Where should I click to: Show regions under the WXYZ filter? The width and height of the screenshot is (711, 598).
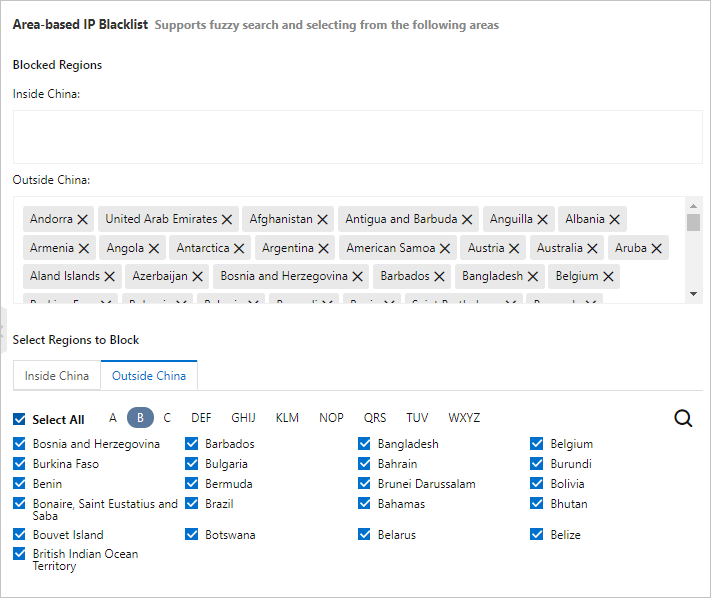tap(464, 418)
